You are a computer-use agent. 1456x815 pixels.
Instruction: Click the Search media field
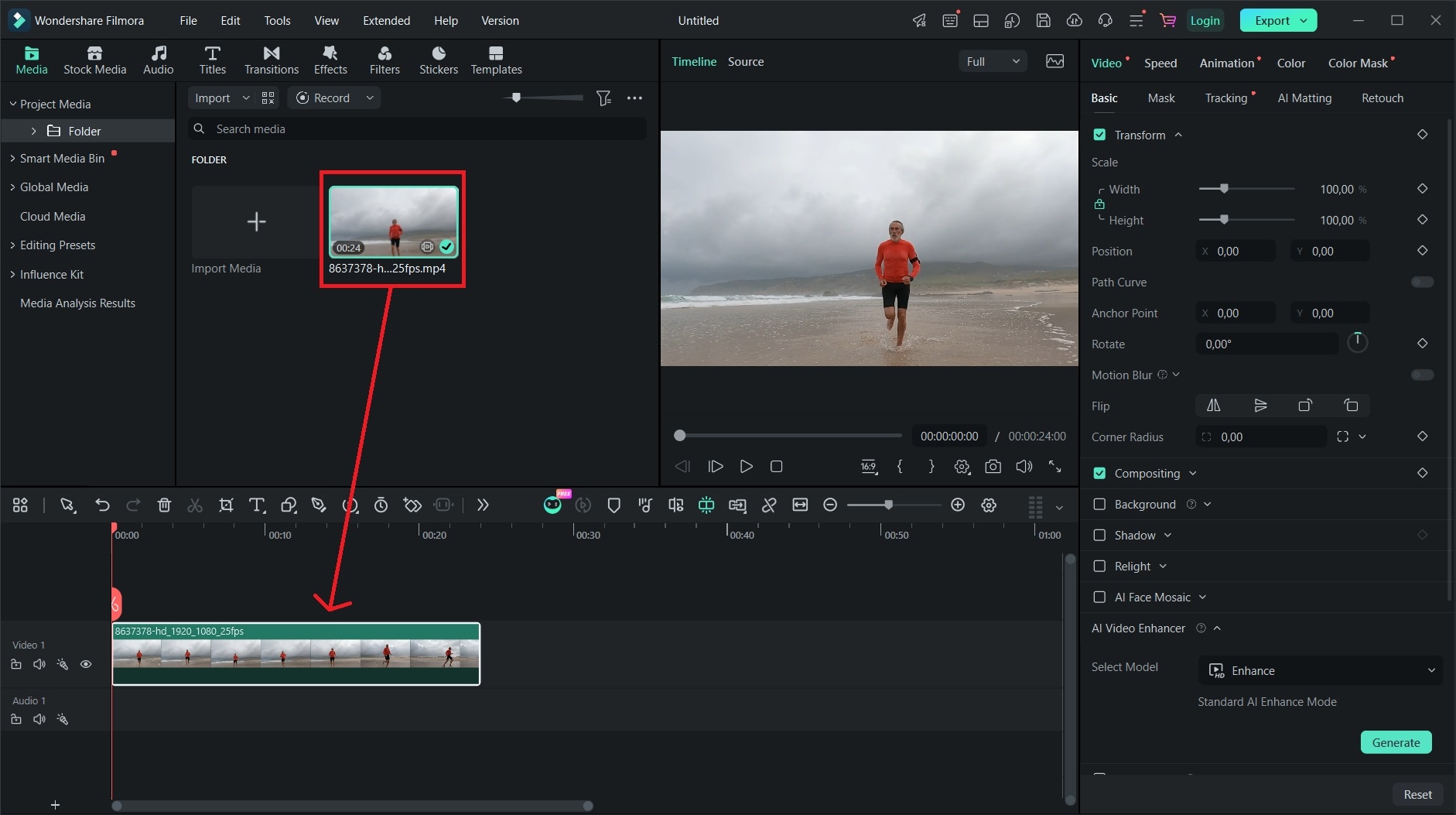click(417, 128)
